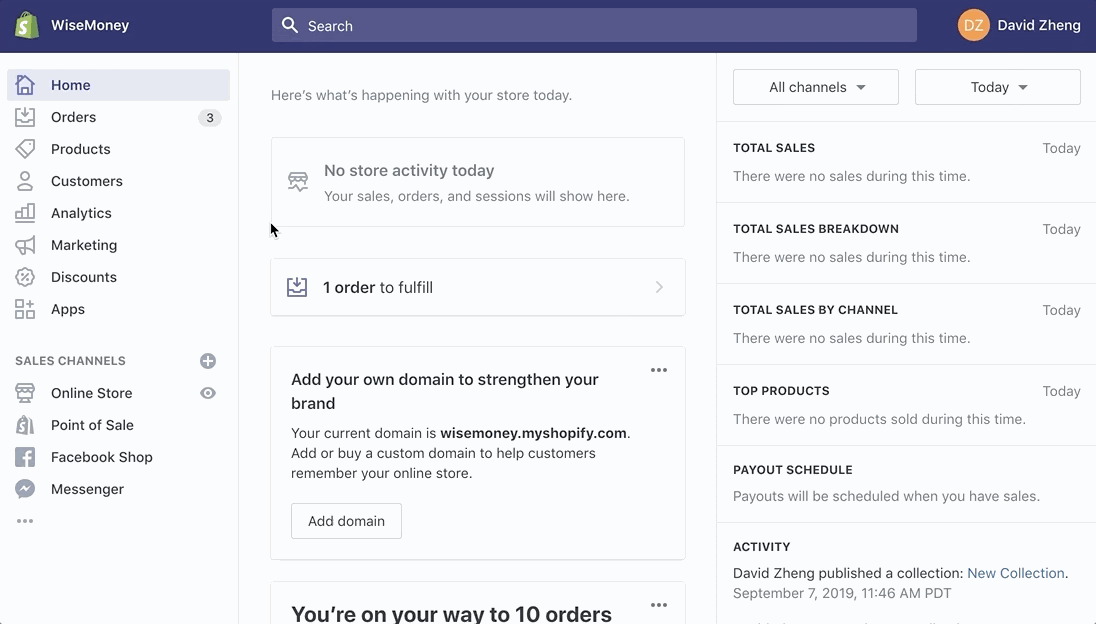Screen dimensions: 1096x624
Task: Click the PAYOUT SCHEDULE heading
Action: tap(793, 470)
